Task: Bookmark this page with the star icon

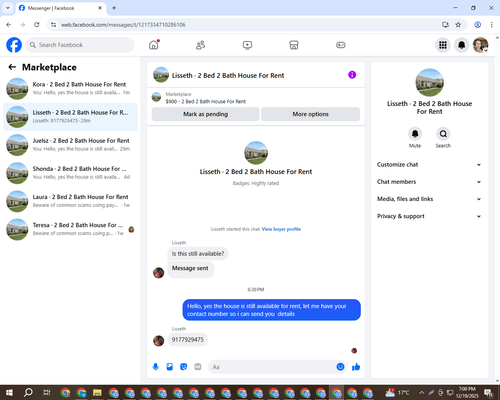Action: tap(458, 25)
